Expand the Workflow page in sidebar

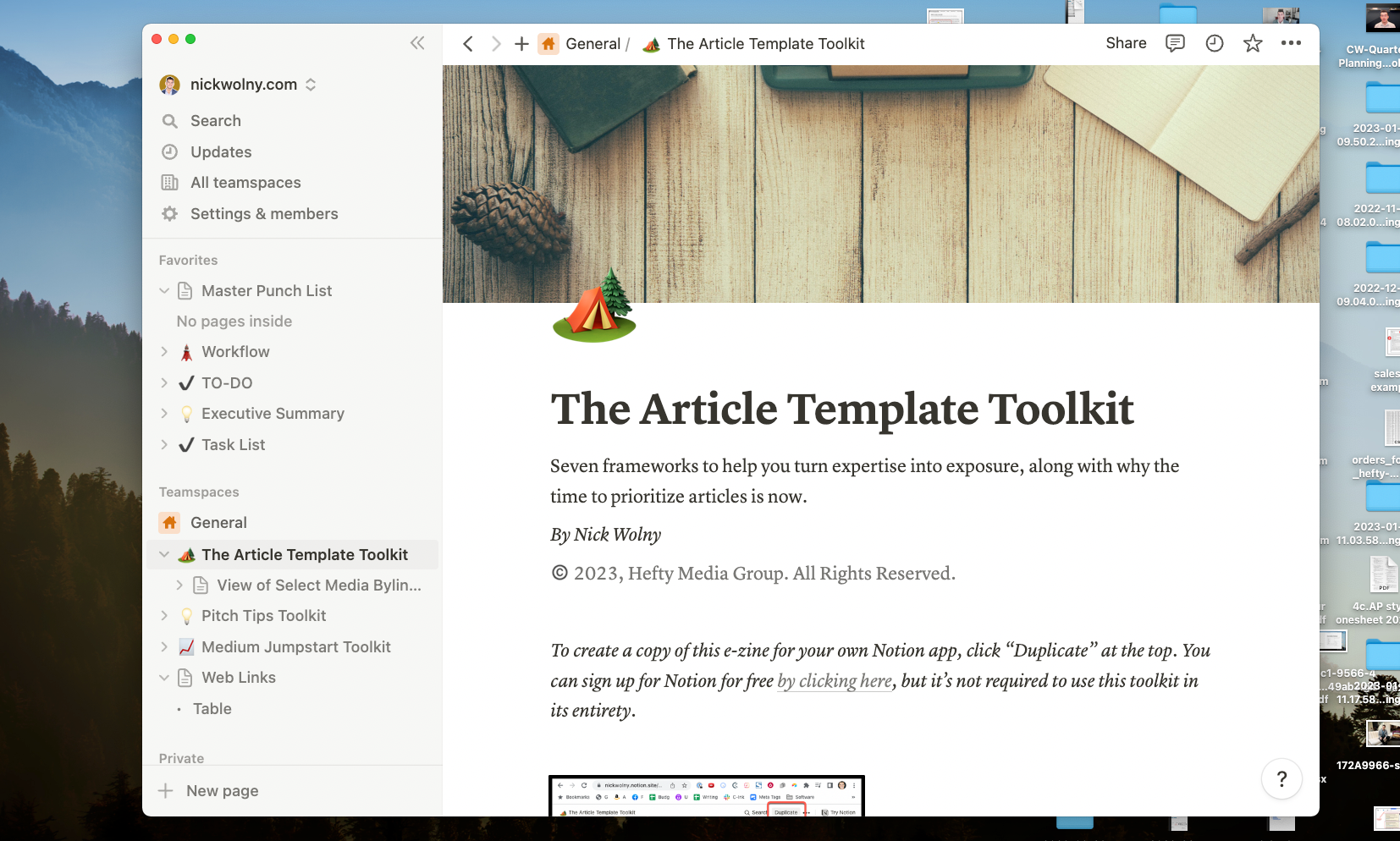(x=164, y=352)
